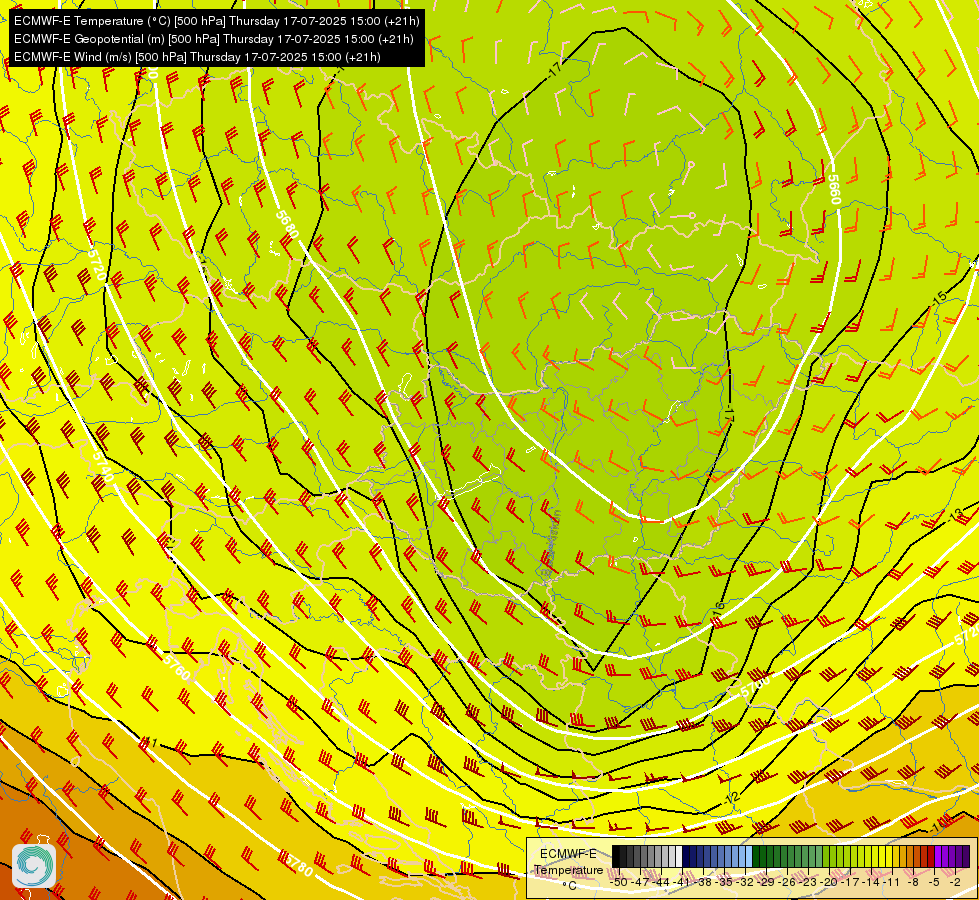Click the 5780 geopotential contour label

(x=298, y=866)
